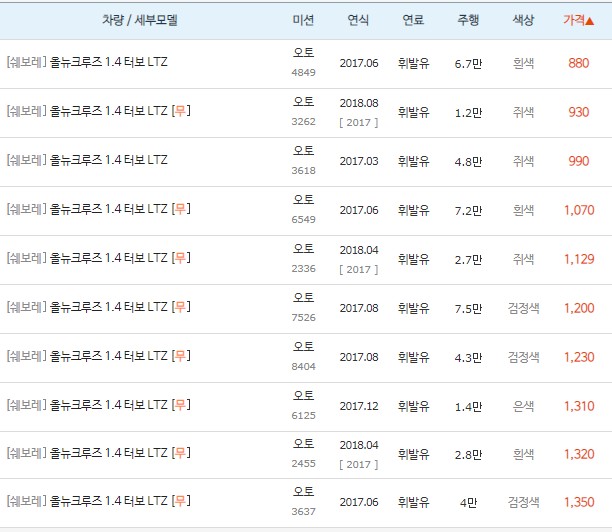Click mileage 4만

(x=468, y=503)
